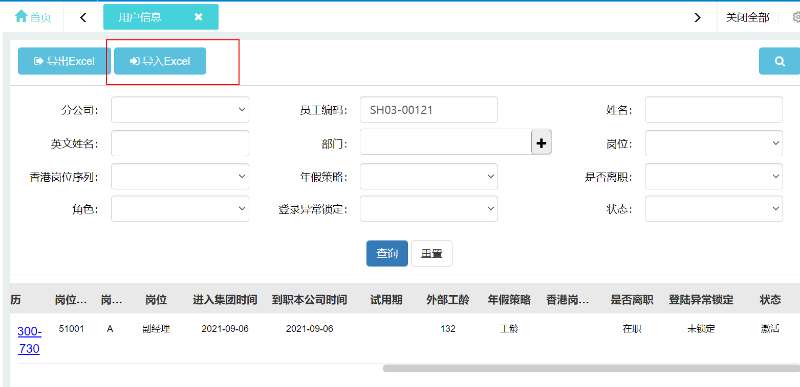Expand the 登录异常锁定 dropdown
Screen dimensions: 800x387
pos(429,209)
